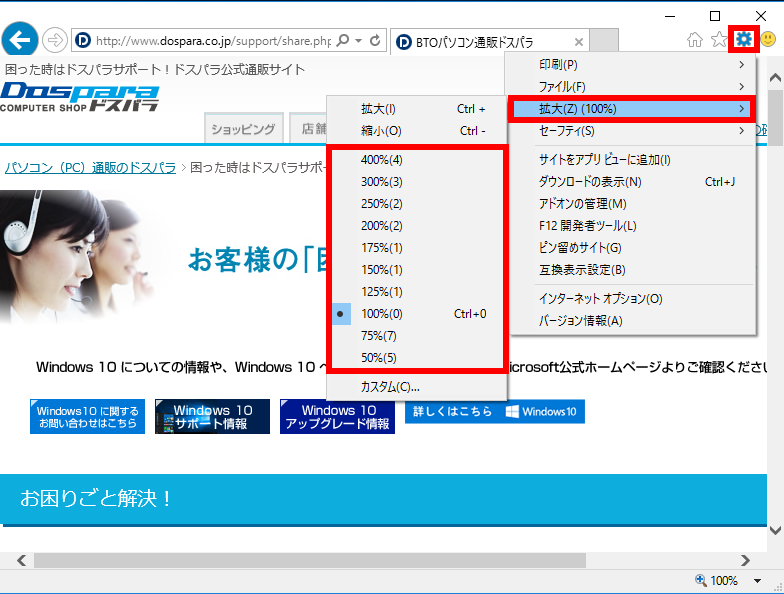Screen dimensions: 784x594
Task: Click the address bar URL field
Action: pos(212,40)
